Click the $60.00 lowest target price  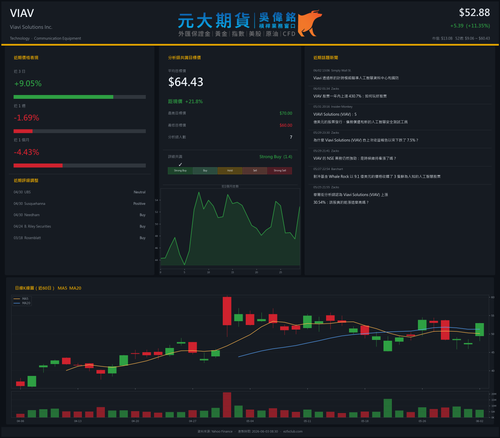286,125
